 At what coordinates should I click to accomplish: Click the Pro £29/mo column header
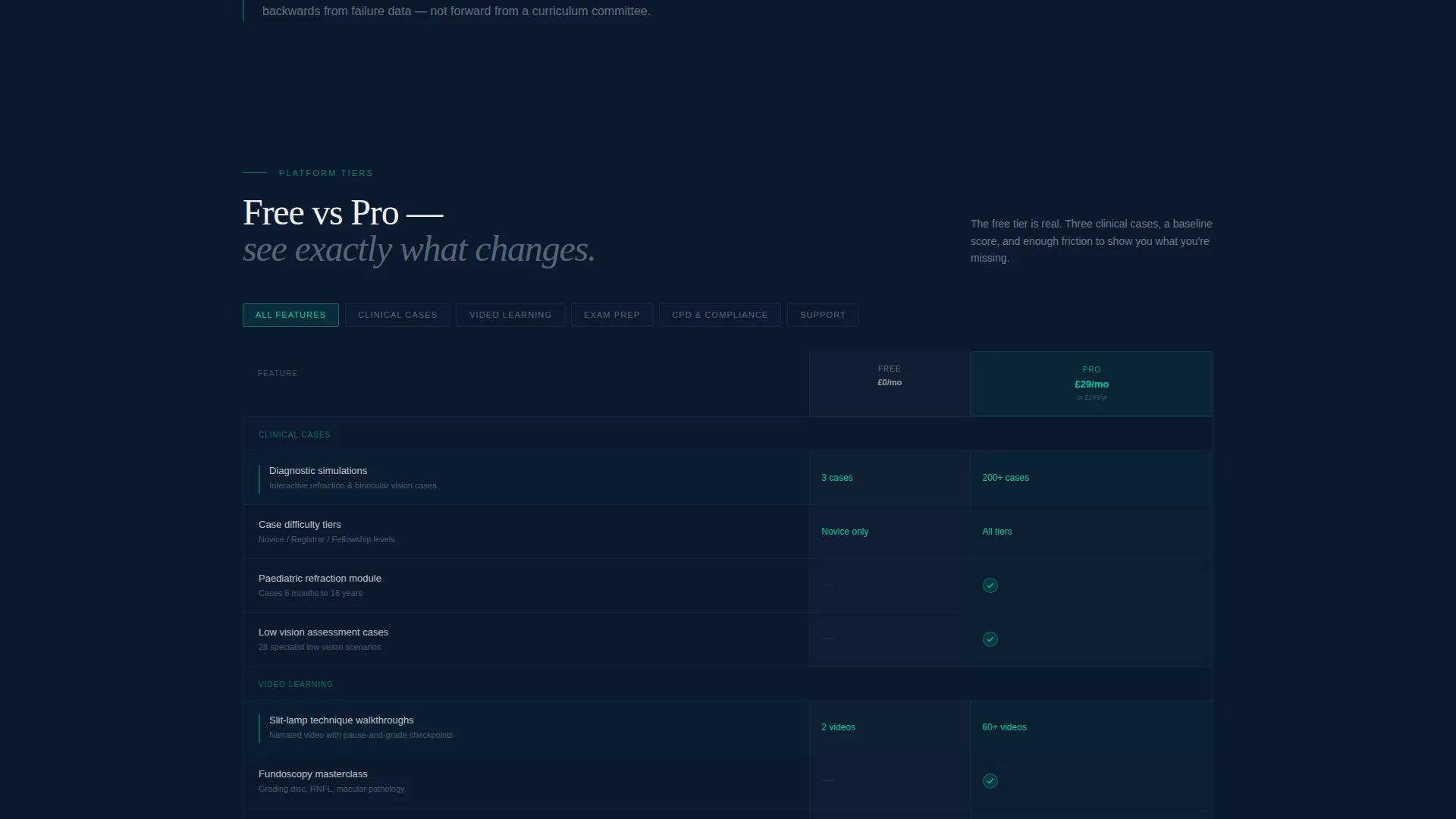1091,384
